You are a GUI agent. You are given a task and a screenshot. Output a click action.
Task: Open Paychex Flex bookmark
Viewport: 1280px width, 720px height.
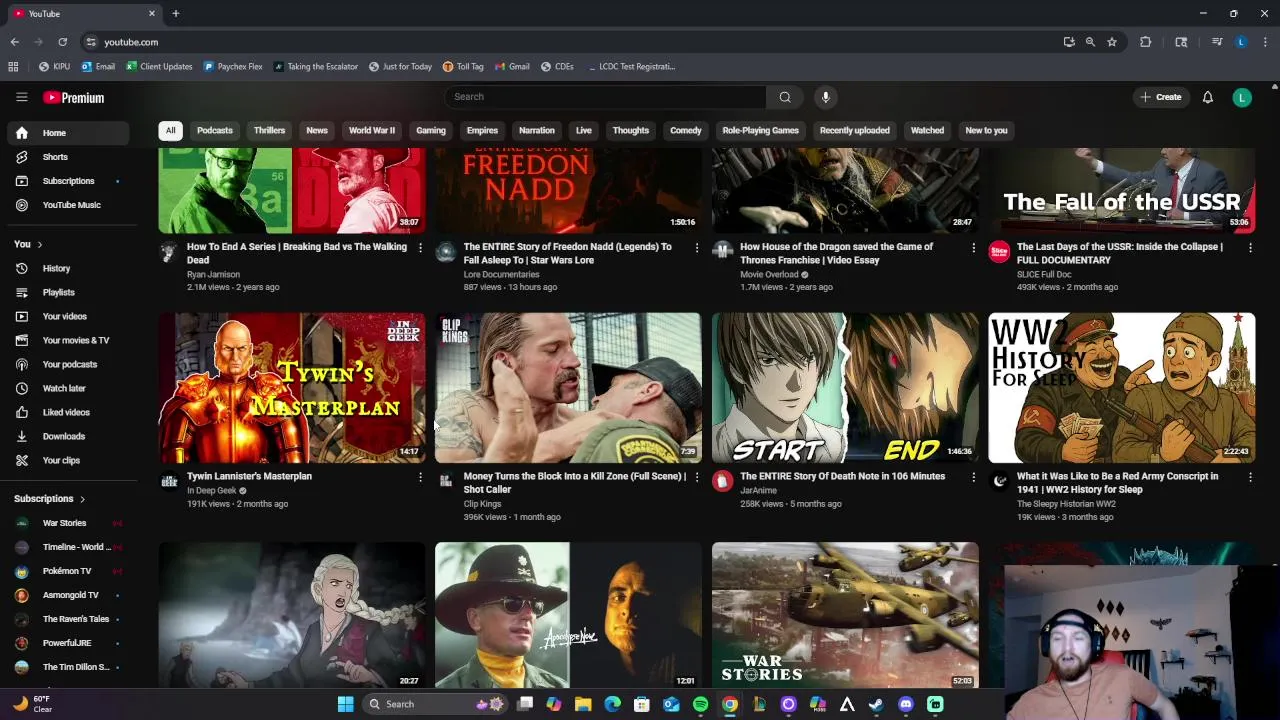click(233, 67)
